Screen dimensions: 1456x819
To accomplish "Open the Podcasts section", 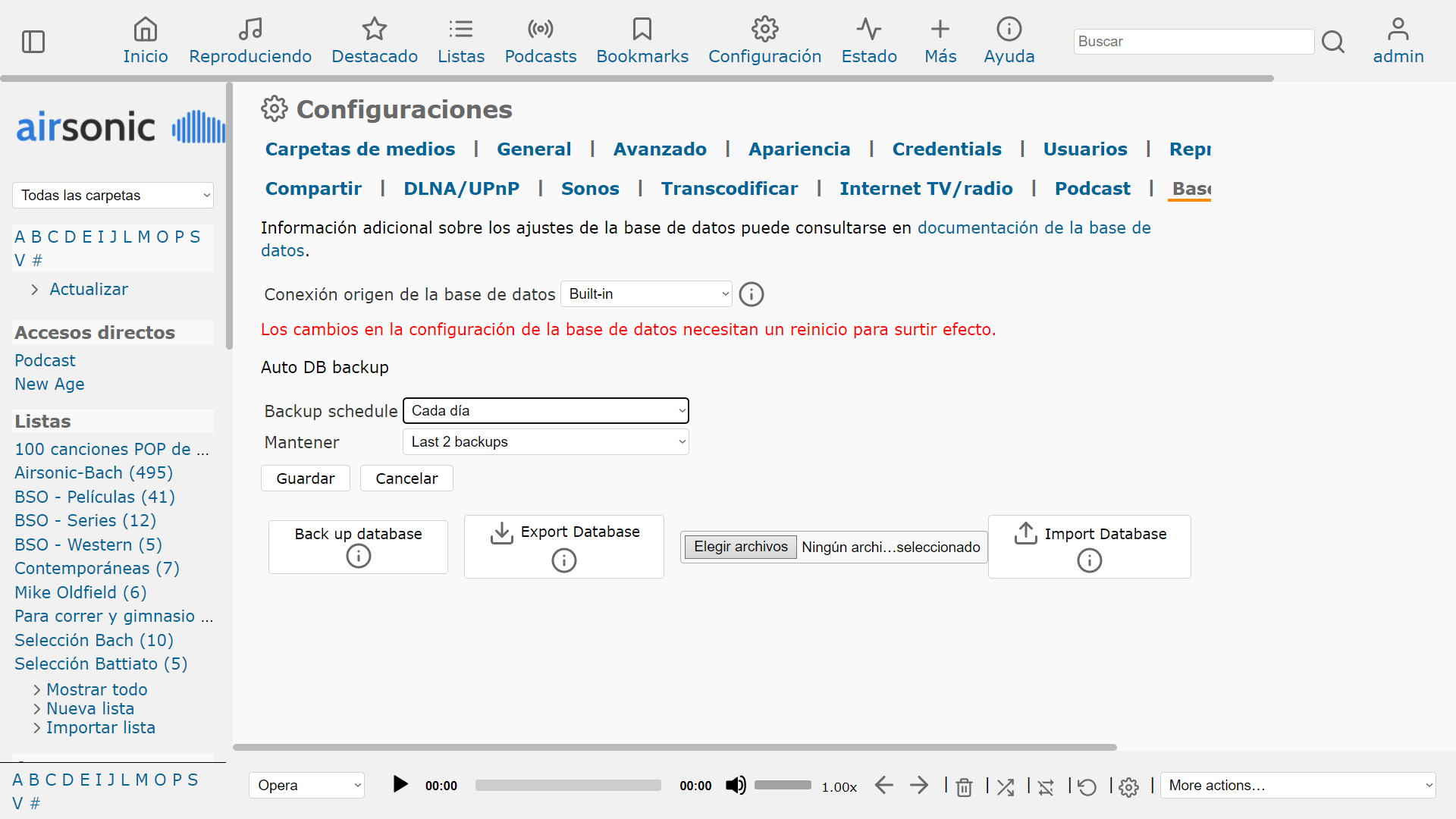I will [x=540, y=39].
